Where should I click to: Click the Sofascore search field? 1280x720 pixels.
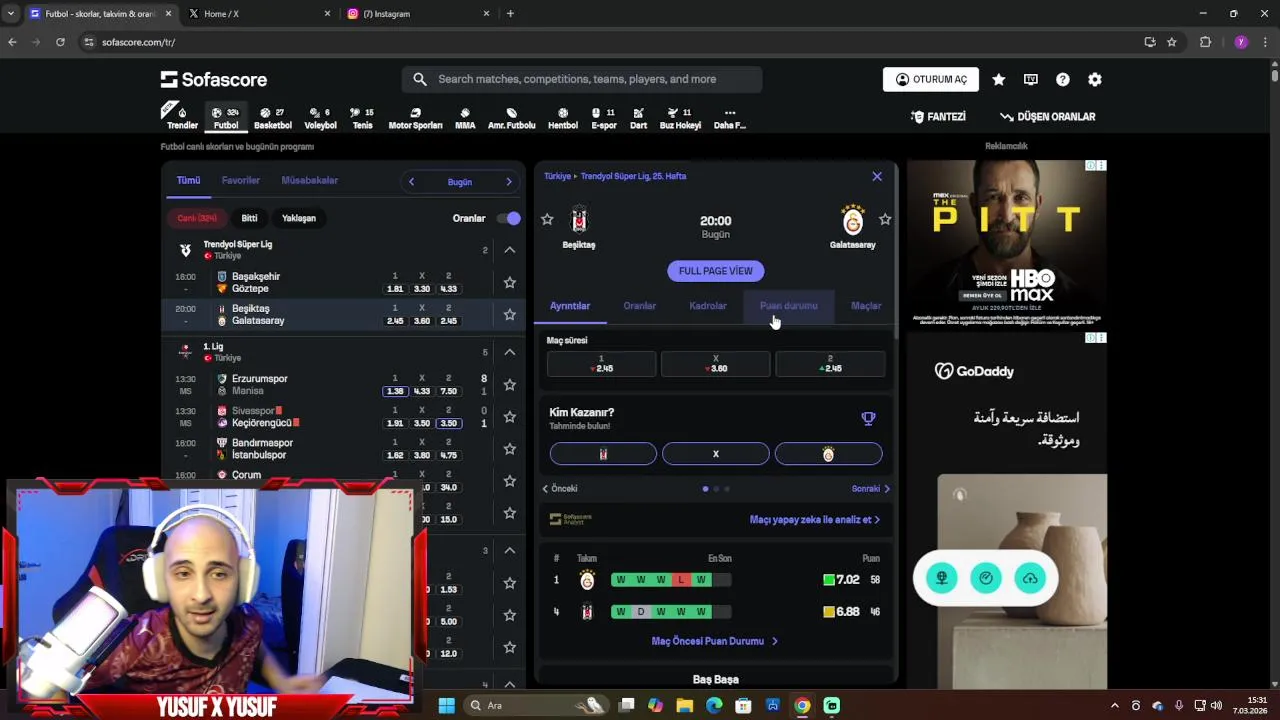pyautogui.click(x=582, y=79)
